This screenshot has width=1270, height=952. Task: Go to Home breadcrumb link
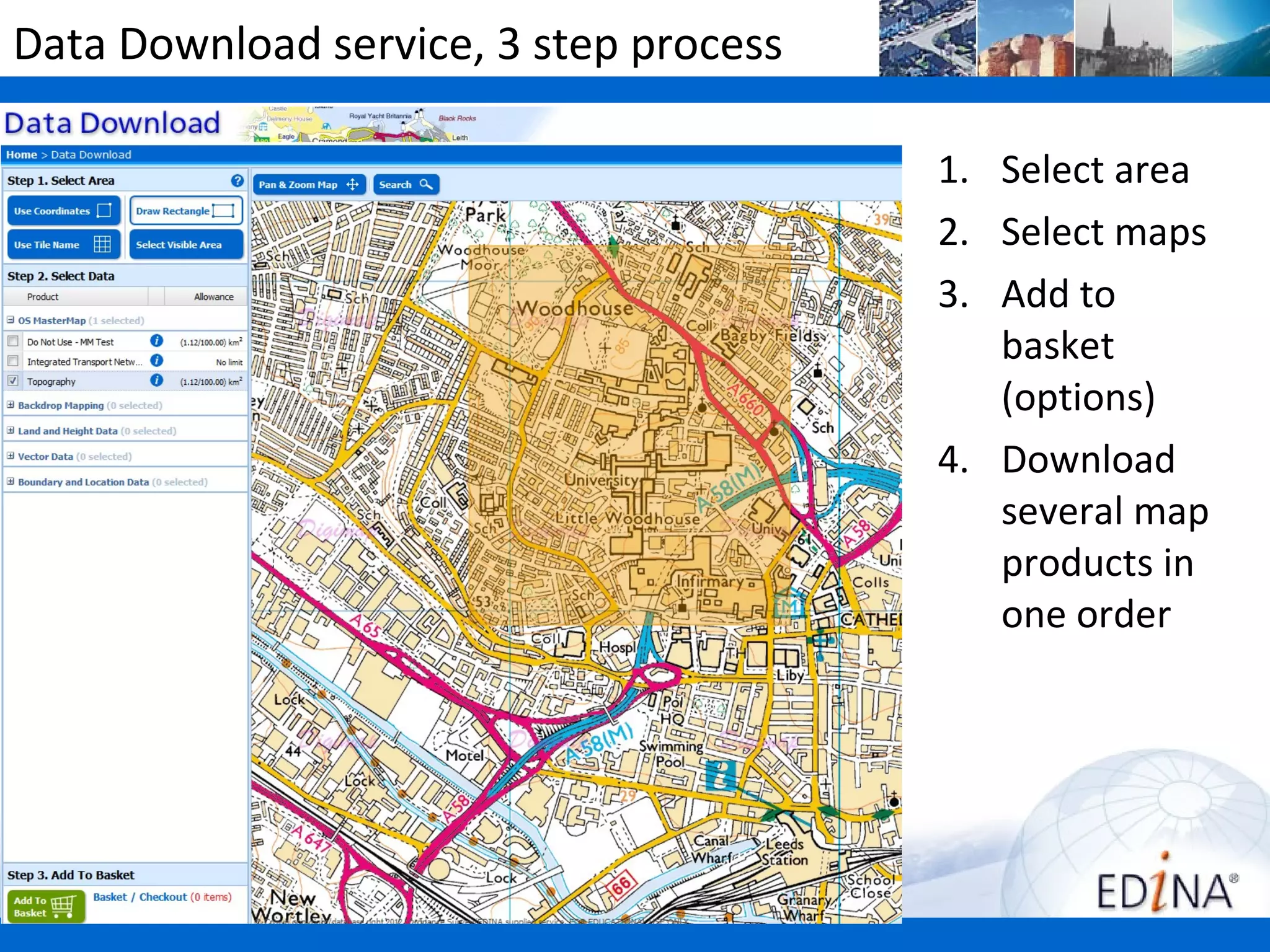[22, 154]
